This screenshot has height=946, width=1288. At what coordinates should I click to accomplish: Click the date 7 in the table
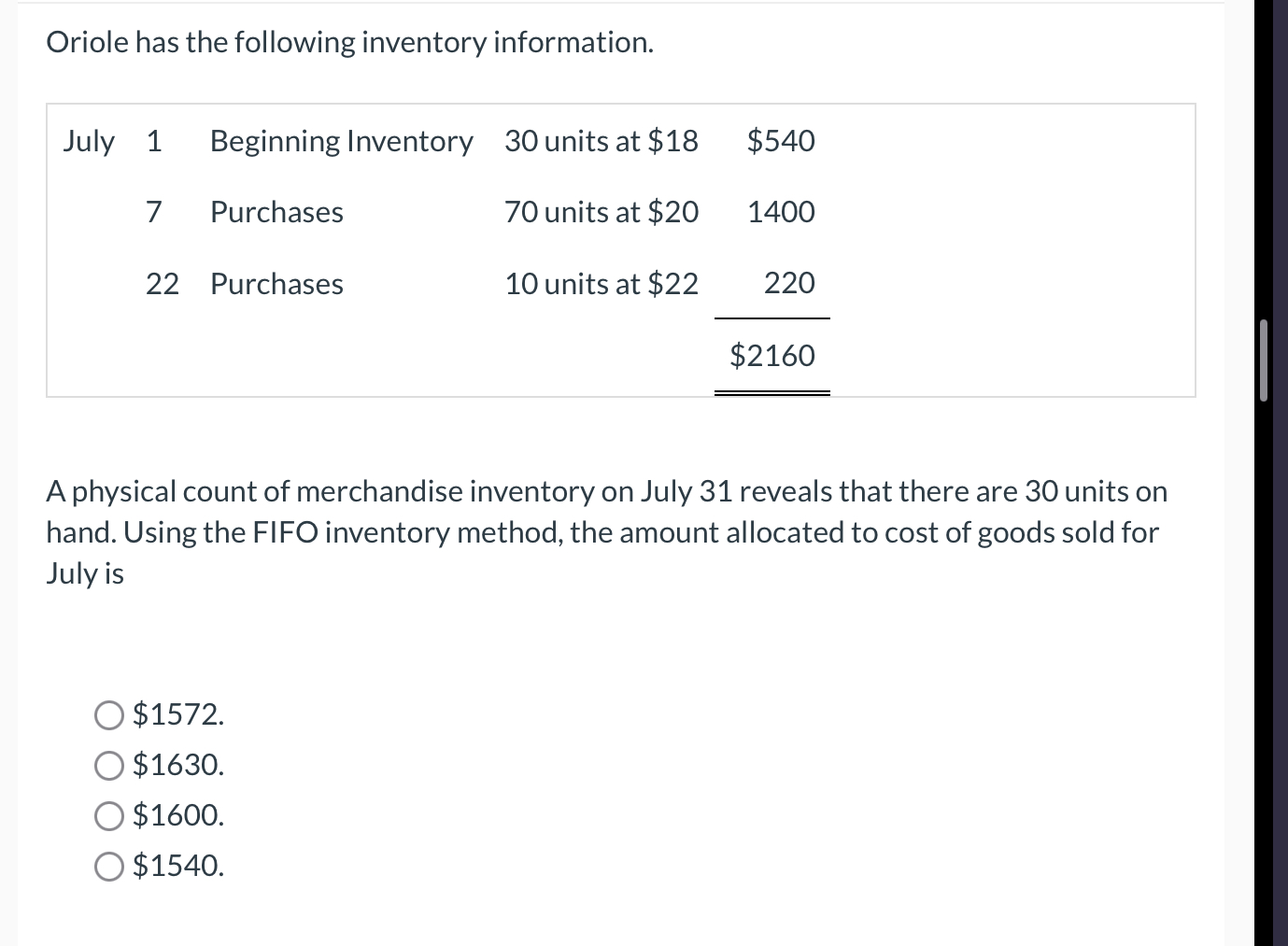[154, 213]
